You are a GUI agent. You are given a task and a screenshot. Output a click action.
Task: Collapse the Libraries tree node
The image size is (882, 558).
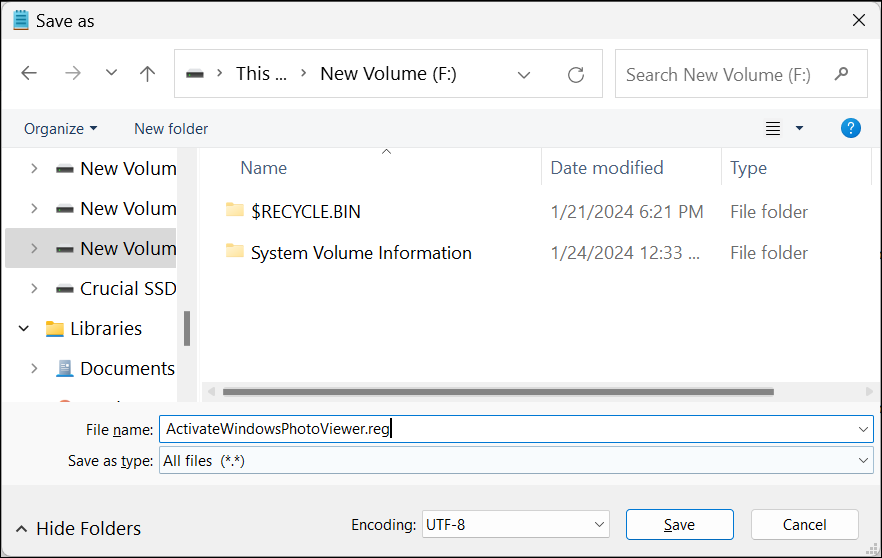pyautogui.click(x=24, y=328)
